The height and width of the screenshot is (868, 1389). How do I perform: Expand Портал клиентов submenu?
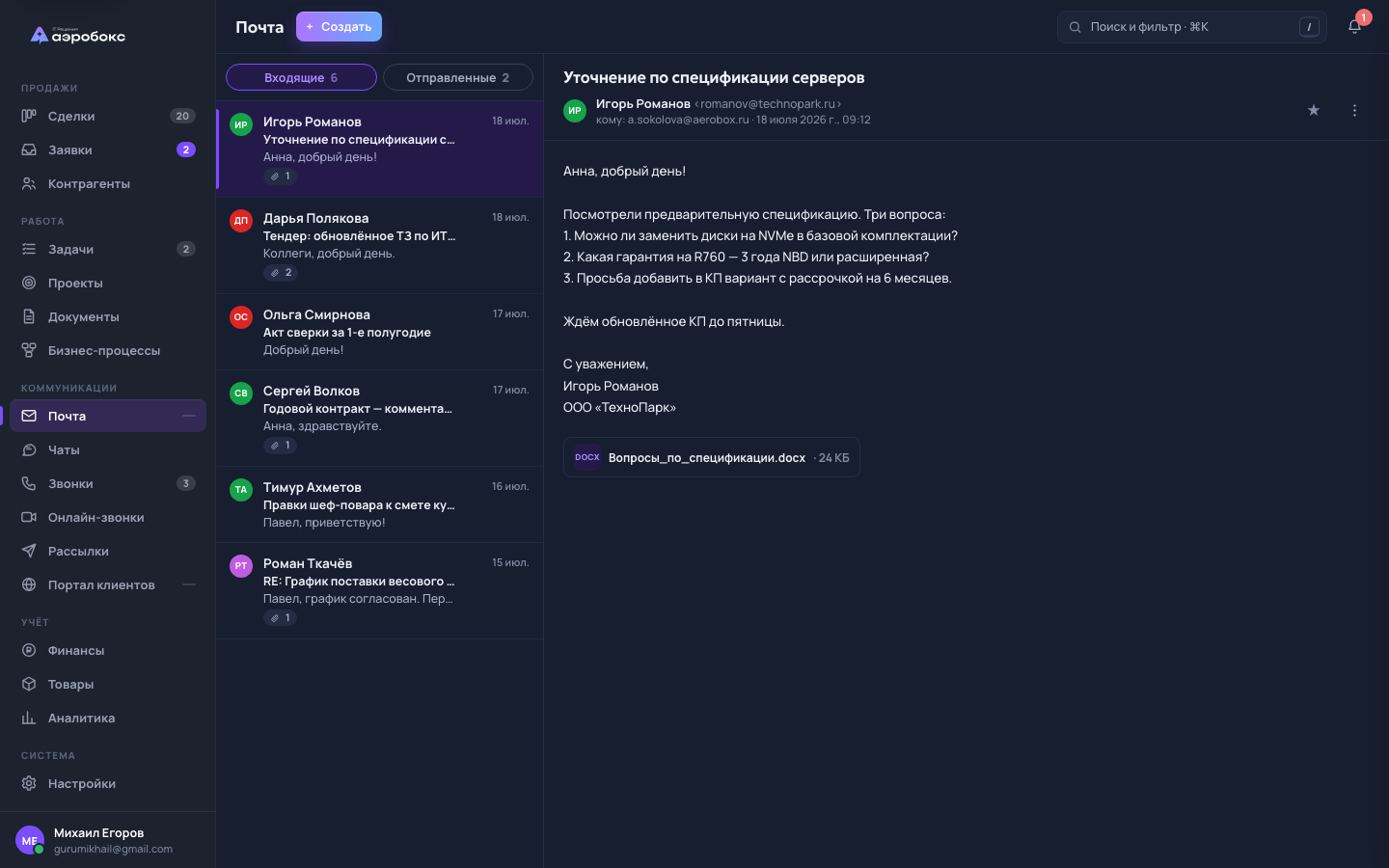(189, 584)
